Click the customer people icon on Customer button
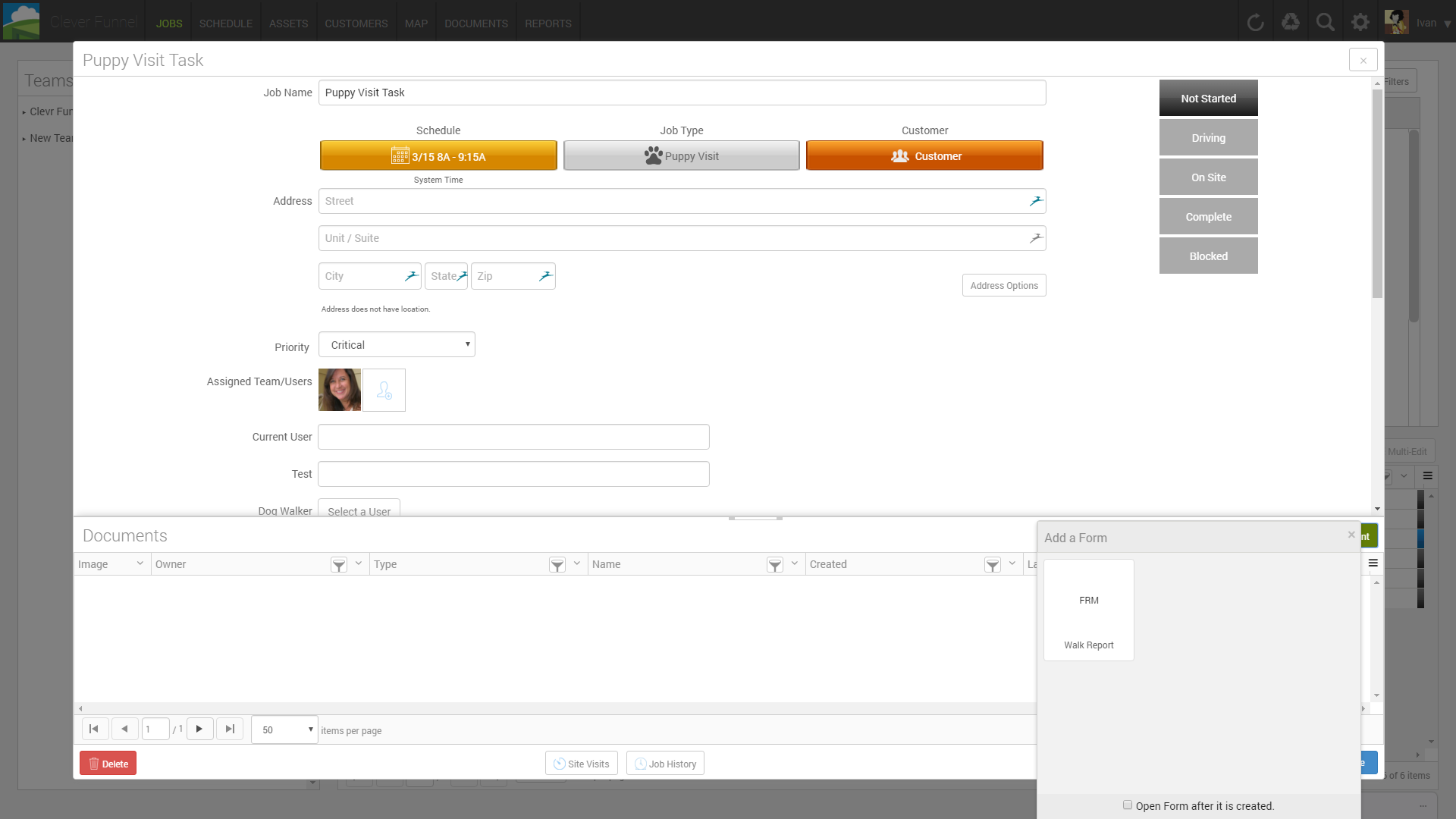1456x819 pixels. (899, 155)
